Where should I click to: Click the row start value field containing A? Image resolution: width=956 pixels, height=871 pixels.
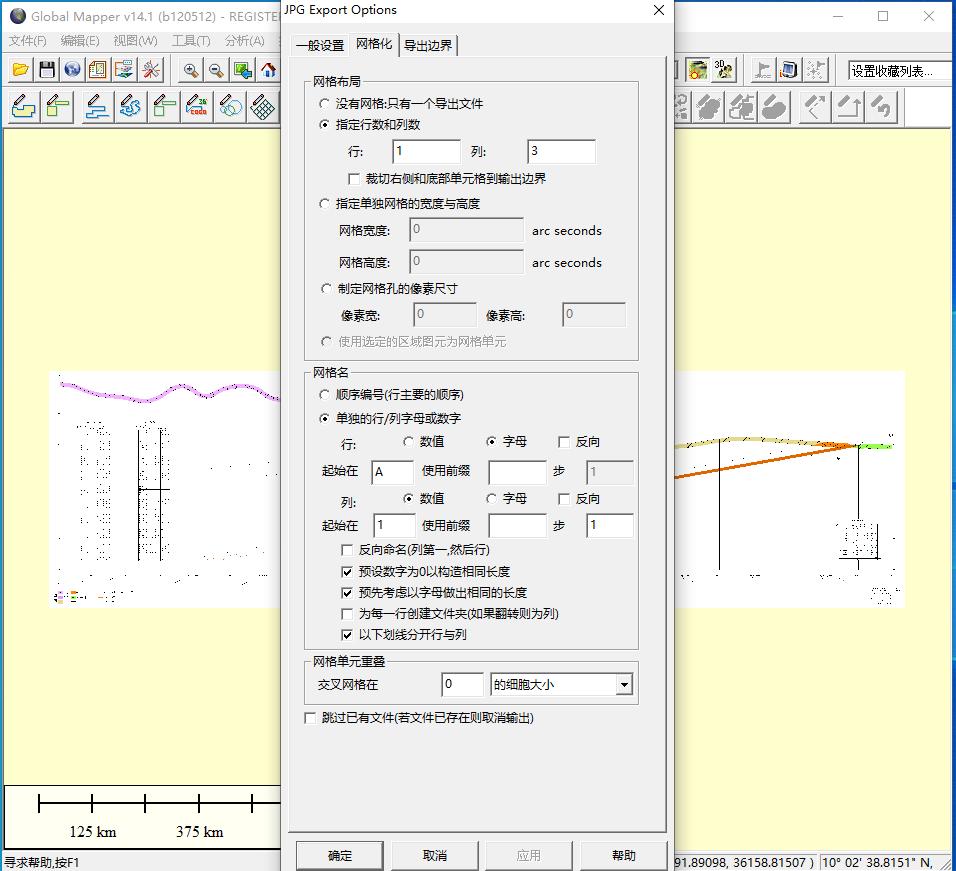tap(392, 472)
